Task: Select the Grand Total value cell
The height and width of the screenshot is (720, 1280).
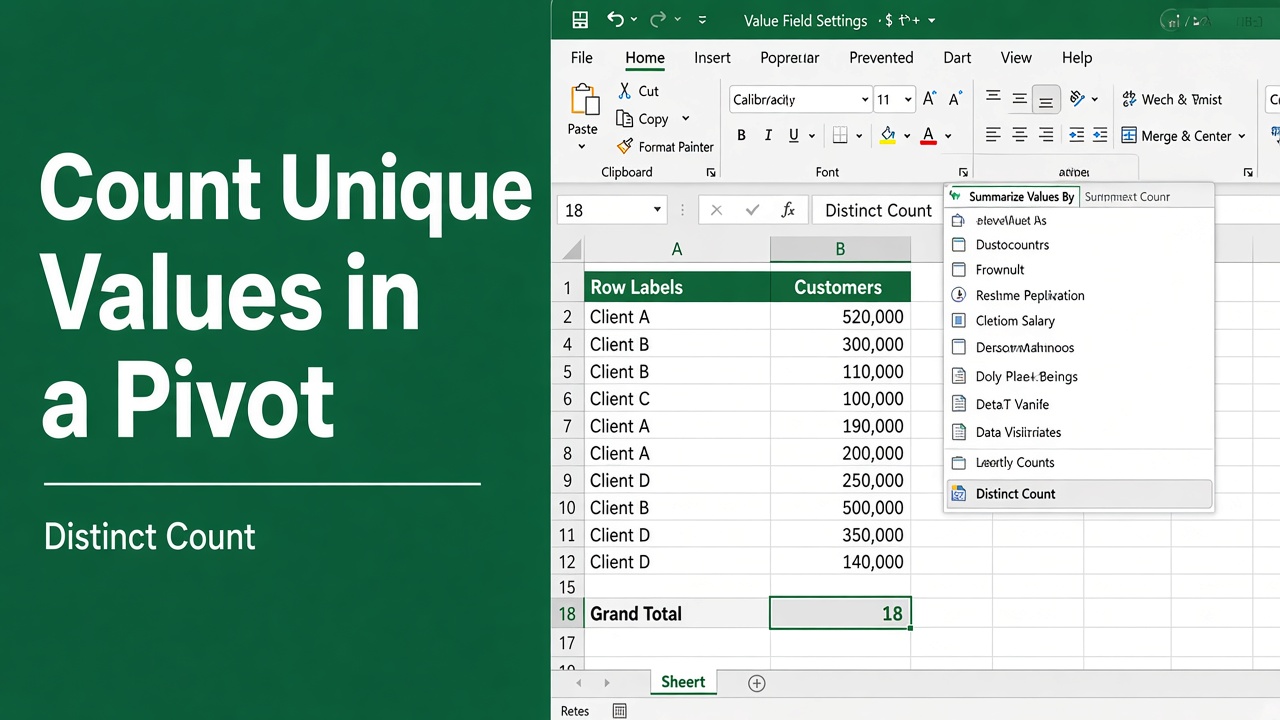Action: (x=840, y=614)
